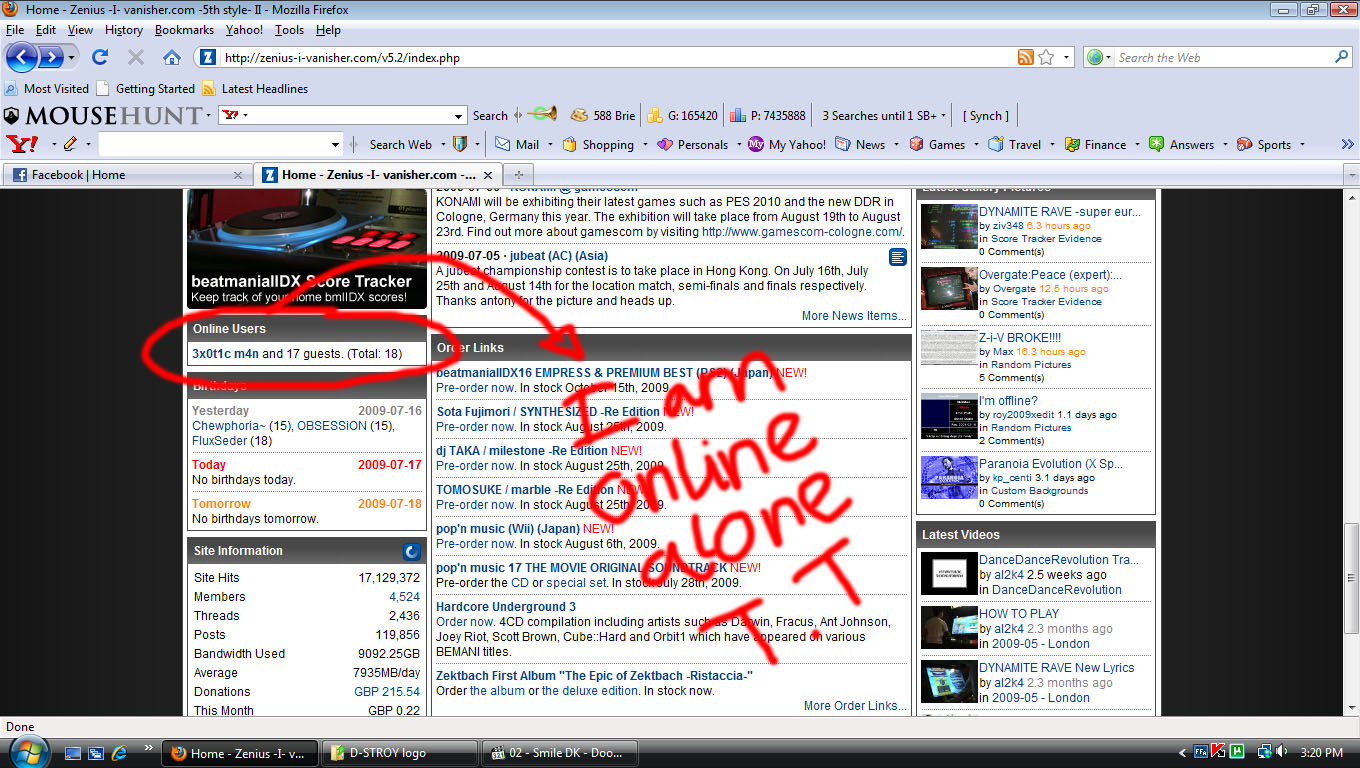1360x768 pixels.
Task: Switch to the Facebook | Home tab
Action: (x=127, y=175)
